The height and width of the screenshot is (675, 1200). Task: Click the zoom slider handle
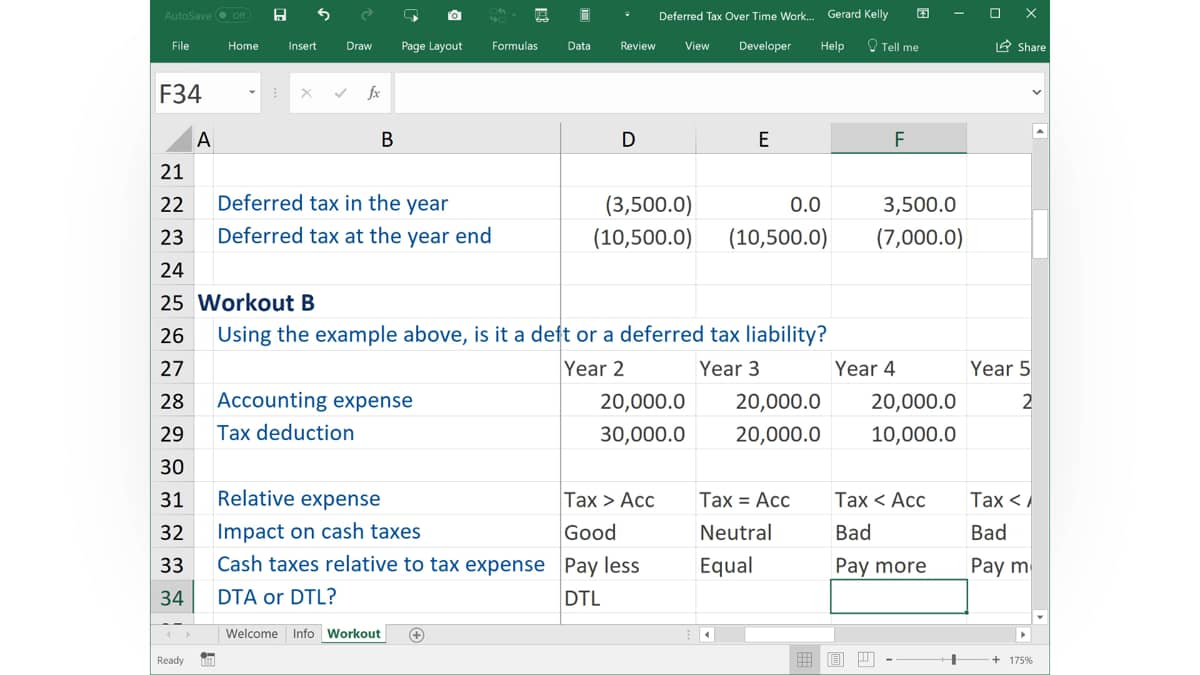pyautogui.click(x=955, y=660)
